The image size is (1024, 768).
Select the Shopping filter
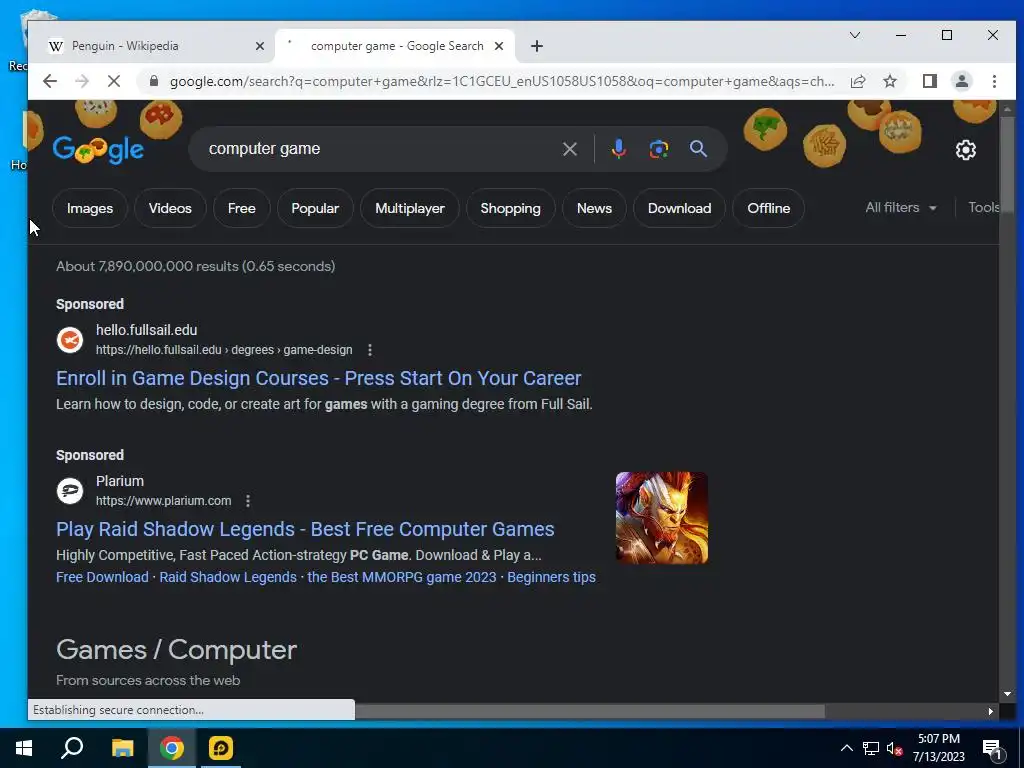coord(511,208)
